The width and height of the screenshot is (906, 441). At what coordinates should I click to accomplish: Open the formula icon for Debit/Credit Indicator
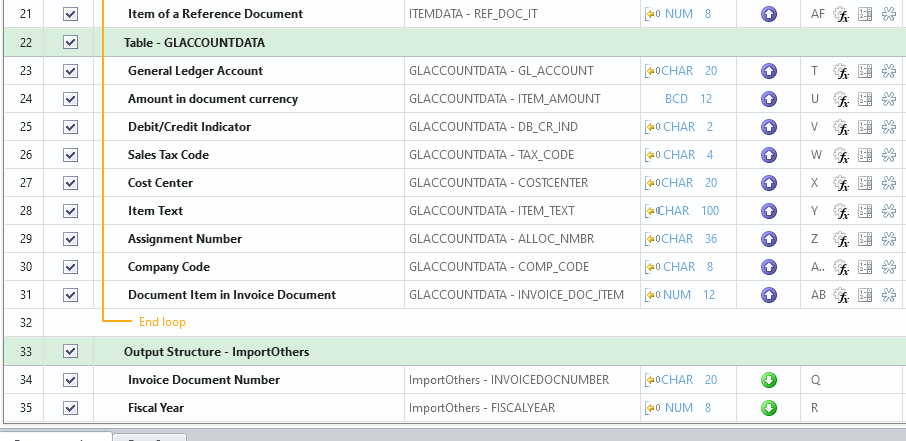pos(841,128)
